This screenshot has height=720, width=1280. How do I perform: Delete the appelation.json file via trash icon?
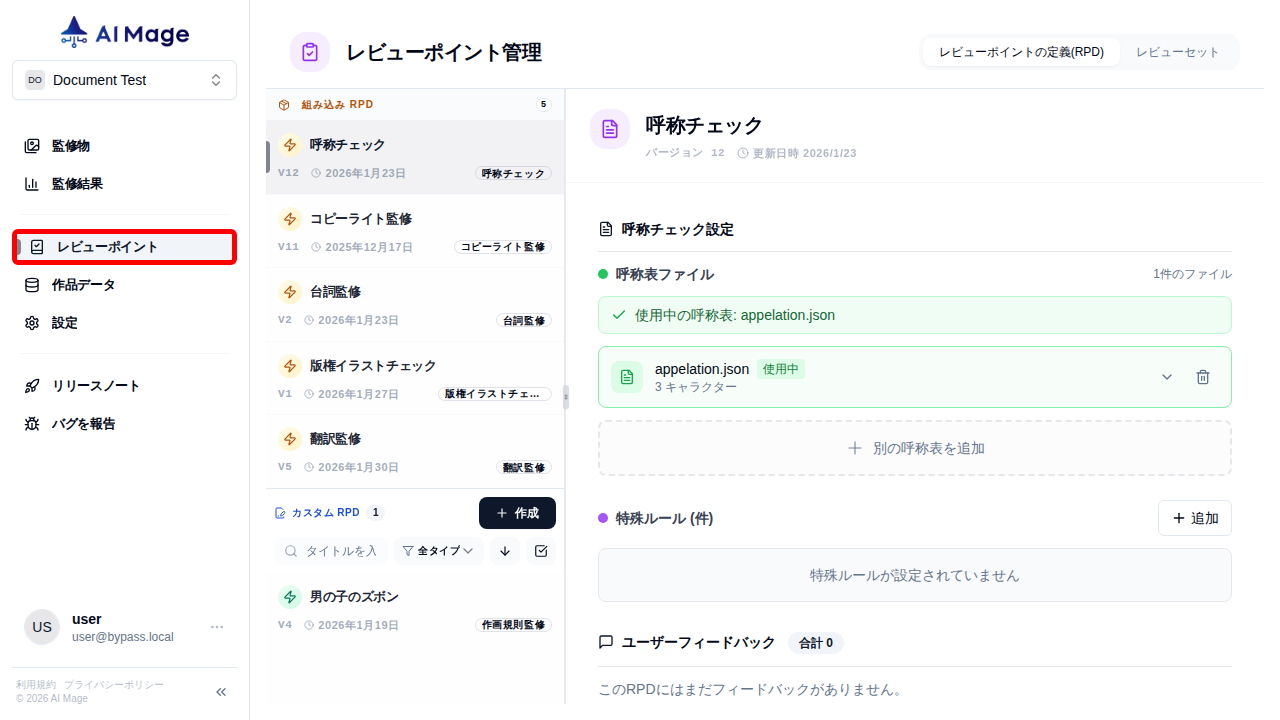click(1203, 377)
